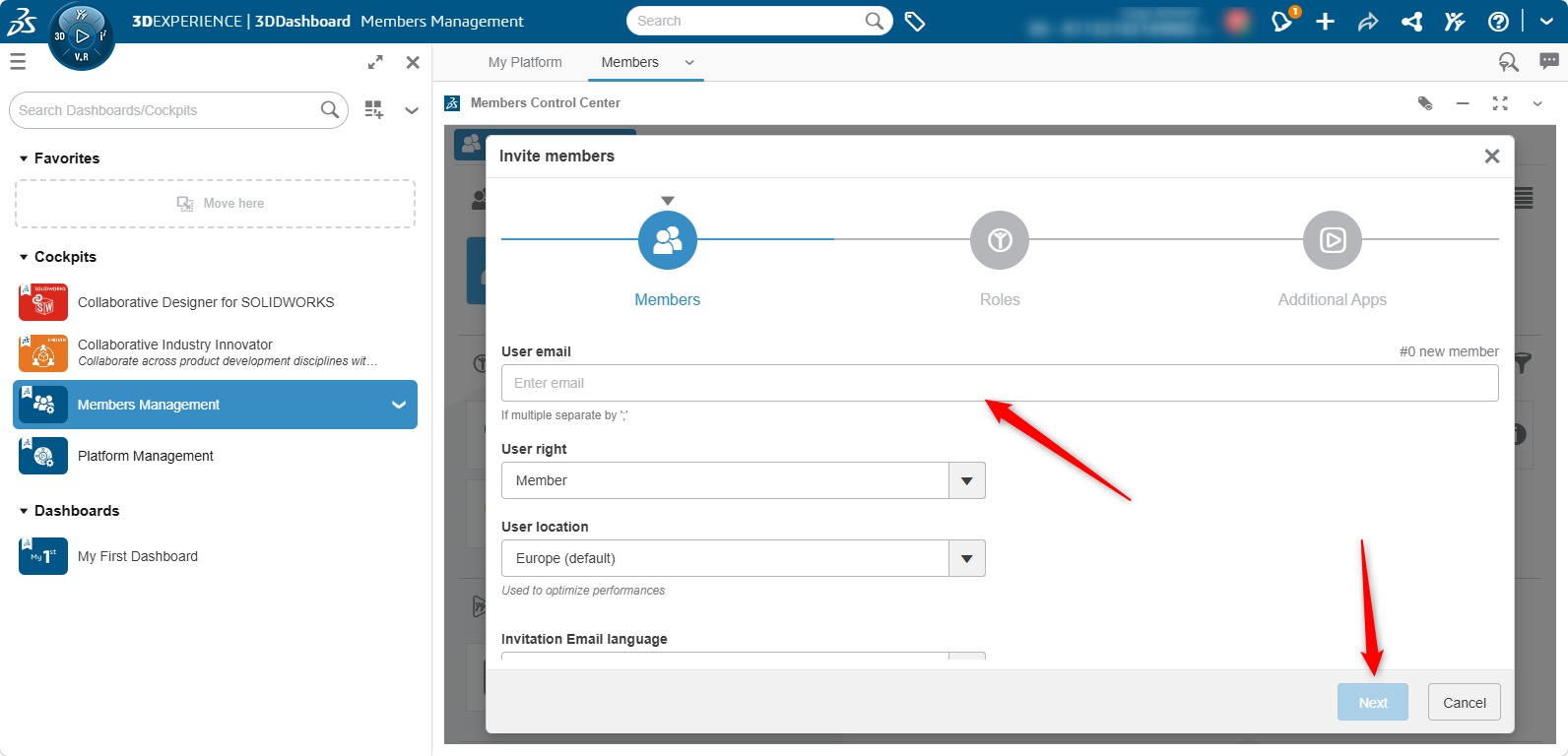1568x756 pixels.
Task: Click the Share arrow icon in top bar
Action: 1368,21
